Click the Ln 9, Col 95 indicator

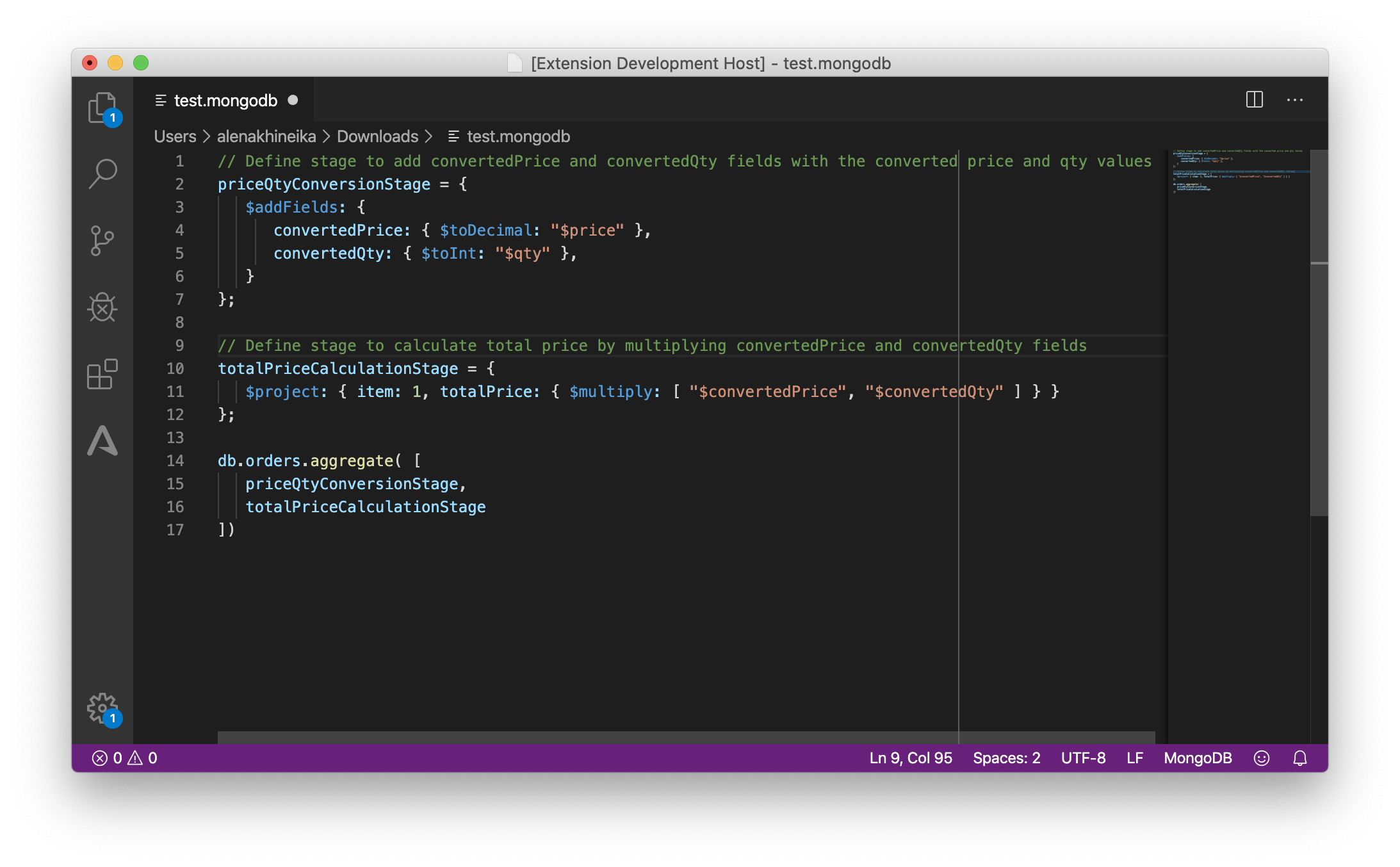coord(910,758)
